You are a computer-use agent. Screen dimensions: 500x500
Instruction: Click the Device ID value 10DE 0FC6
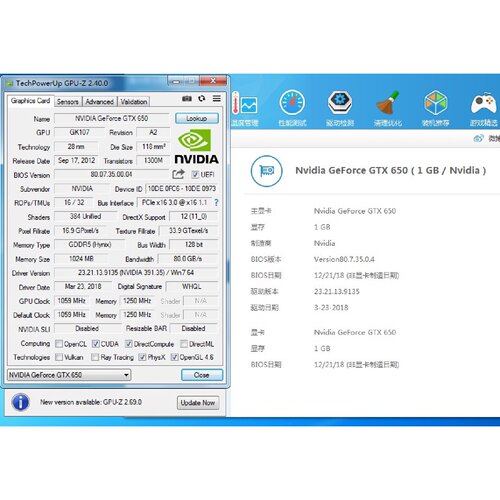coord(182,189)
